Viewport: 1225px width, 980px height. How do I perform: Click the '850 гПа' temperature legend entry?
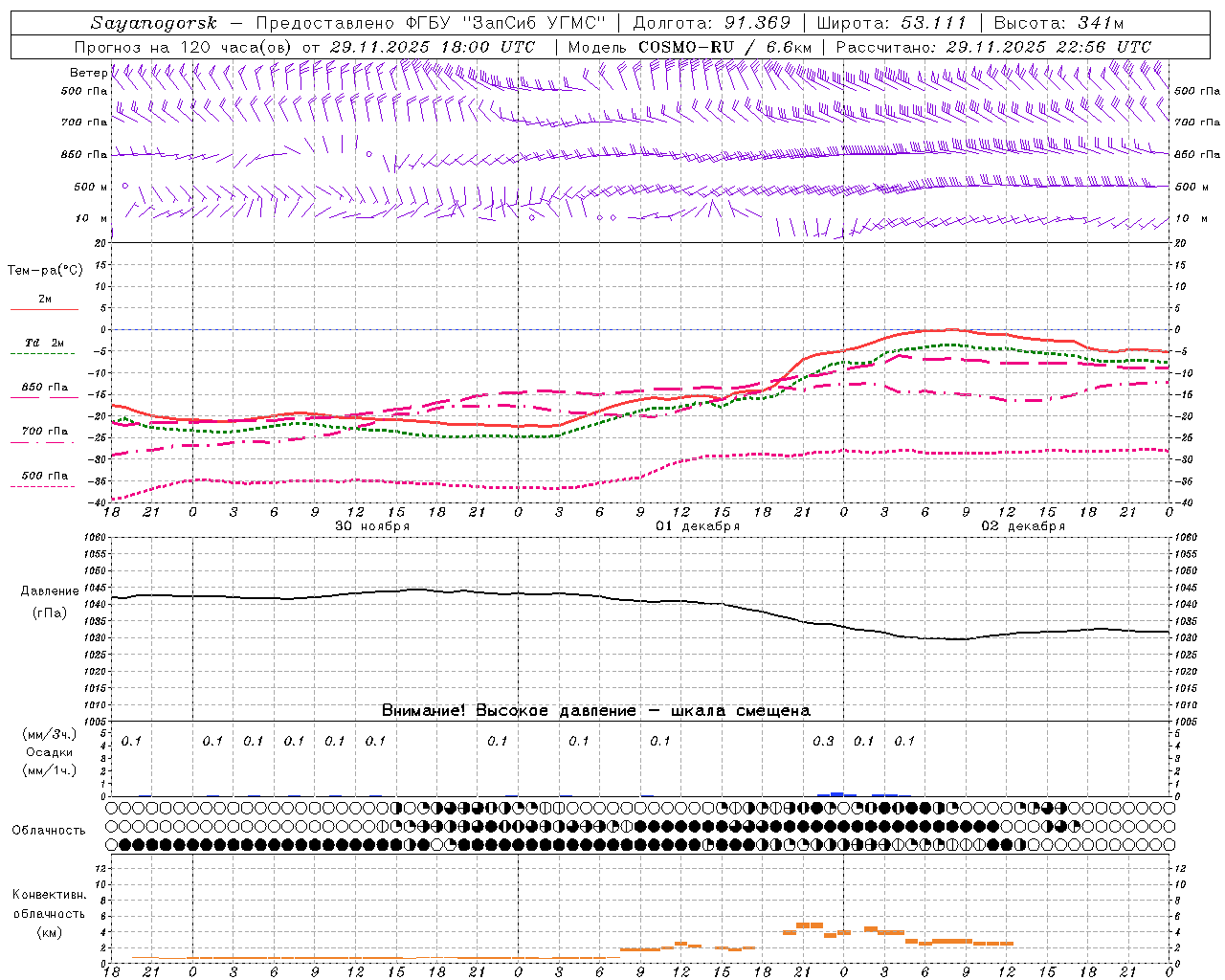click(x=45, y=388)
